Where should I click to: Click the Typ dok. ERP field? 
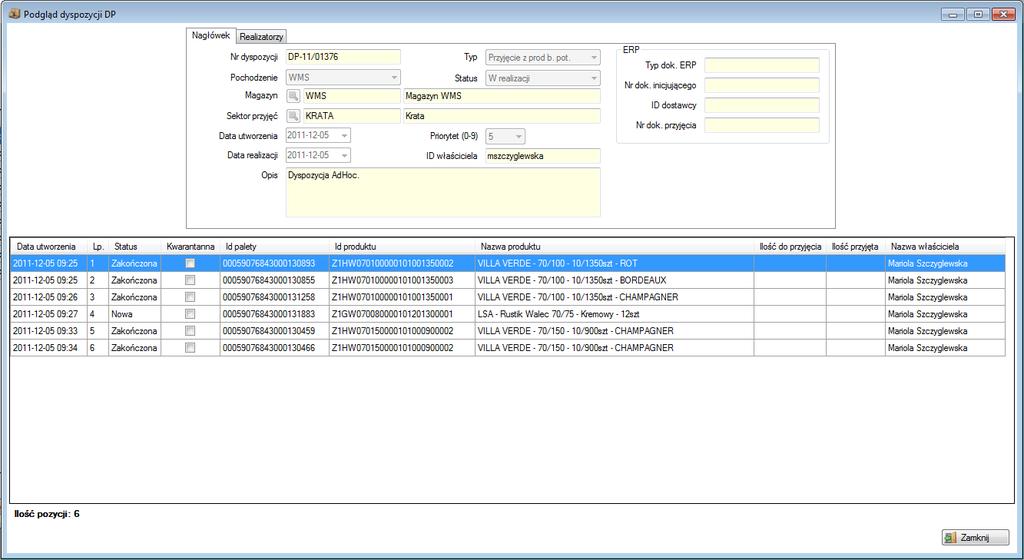click(x=761, y=65)
